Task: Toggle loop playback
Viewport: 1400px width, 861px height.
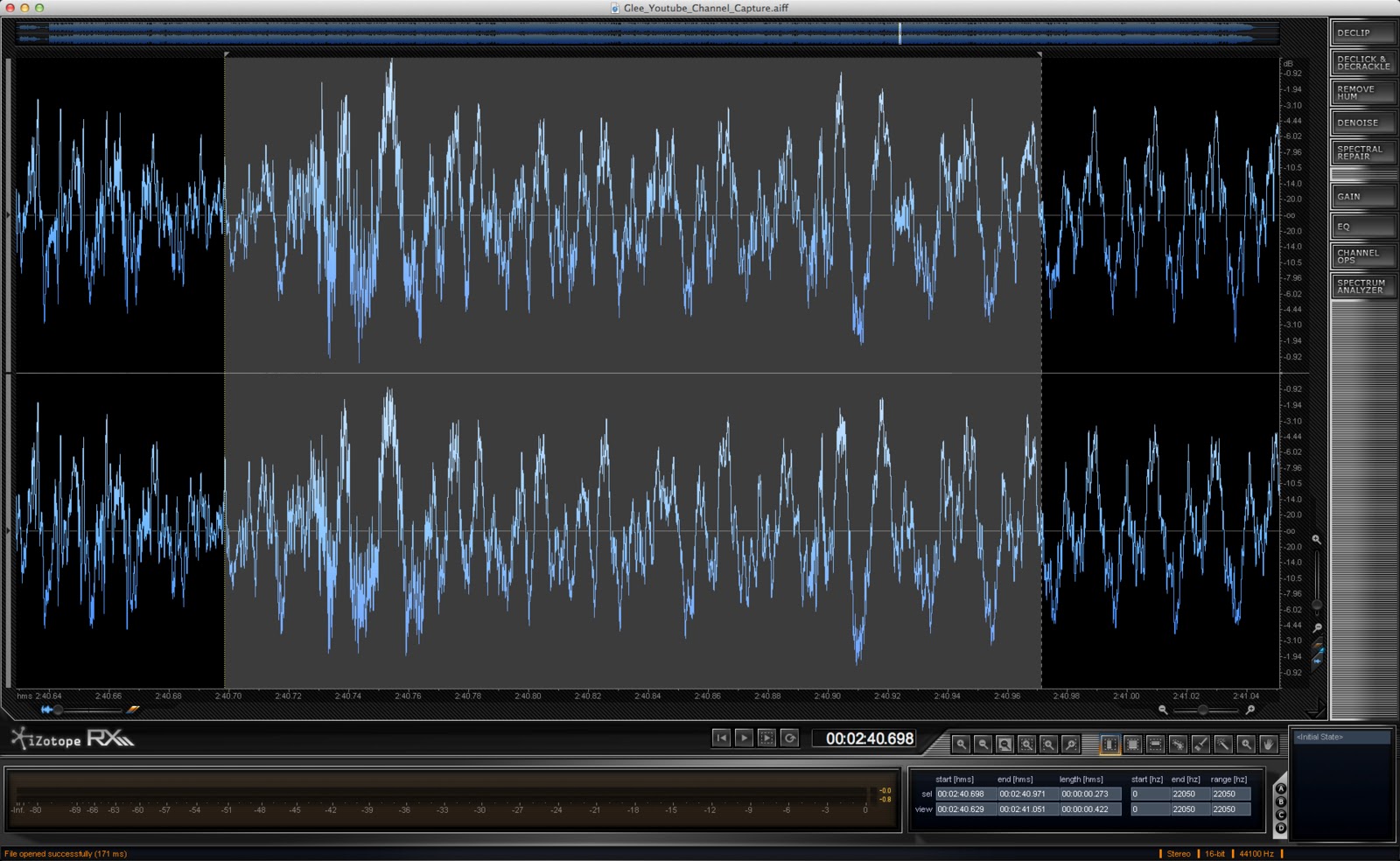Action: coord(789,738)
